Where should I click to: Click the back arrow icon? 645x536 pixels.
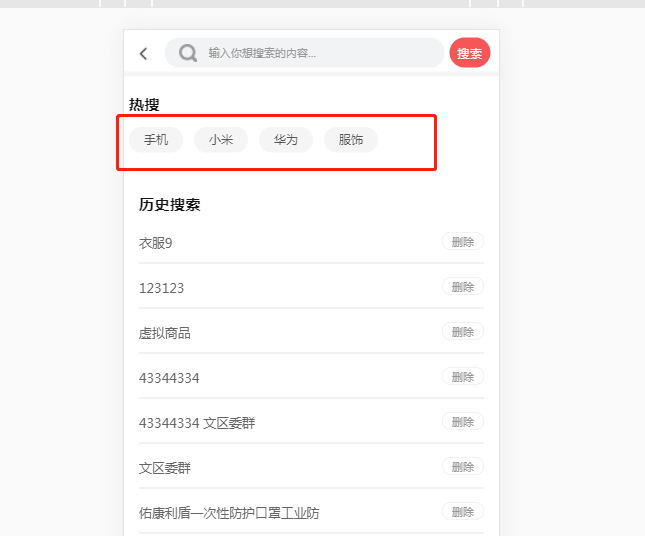(x=144, y=54)
